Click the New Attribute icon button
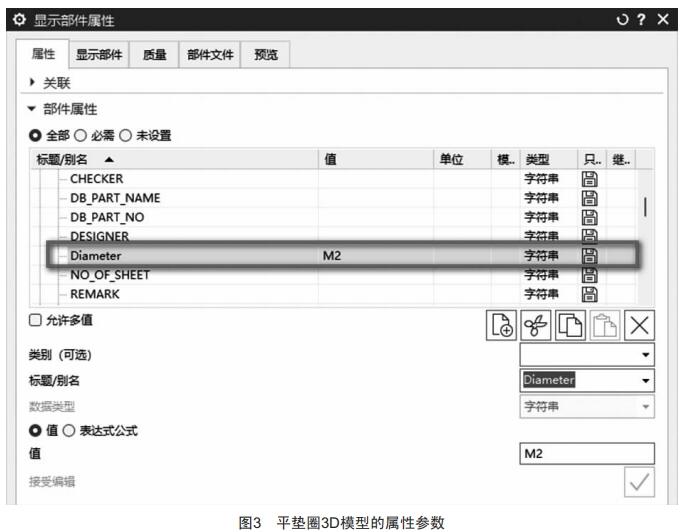Viewport: 684px width, 532px height. (501, 325)
